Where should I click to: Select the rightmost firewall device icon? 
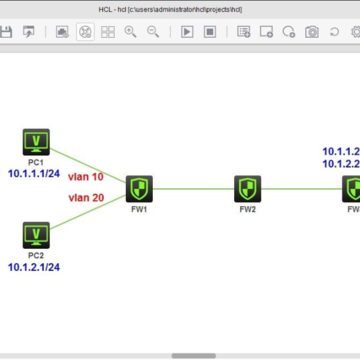(x=351, y=189)
